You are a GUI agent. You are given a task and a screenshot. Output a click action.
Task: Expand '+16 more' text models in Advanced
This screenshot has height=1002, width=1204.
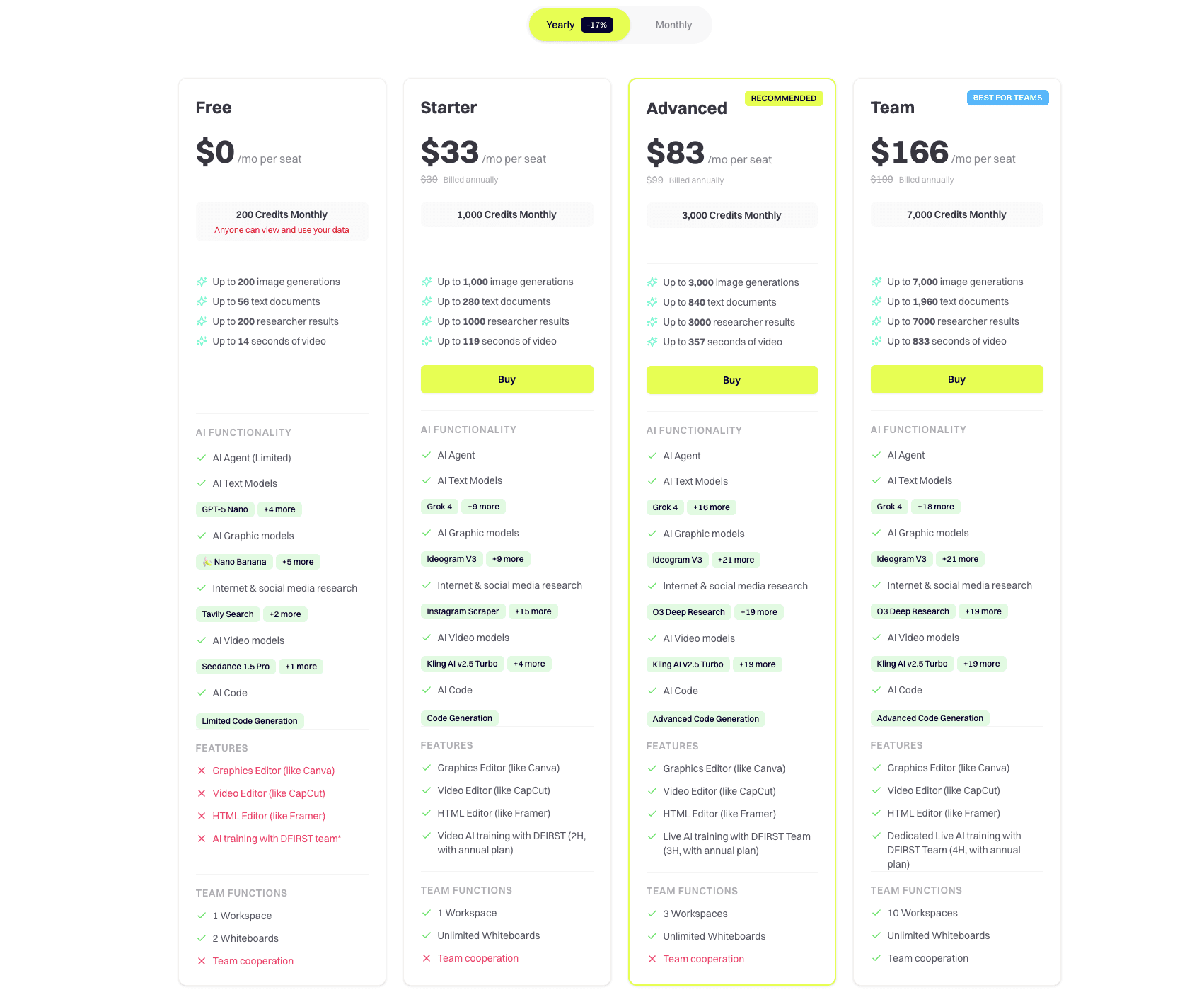[711, 507]
